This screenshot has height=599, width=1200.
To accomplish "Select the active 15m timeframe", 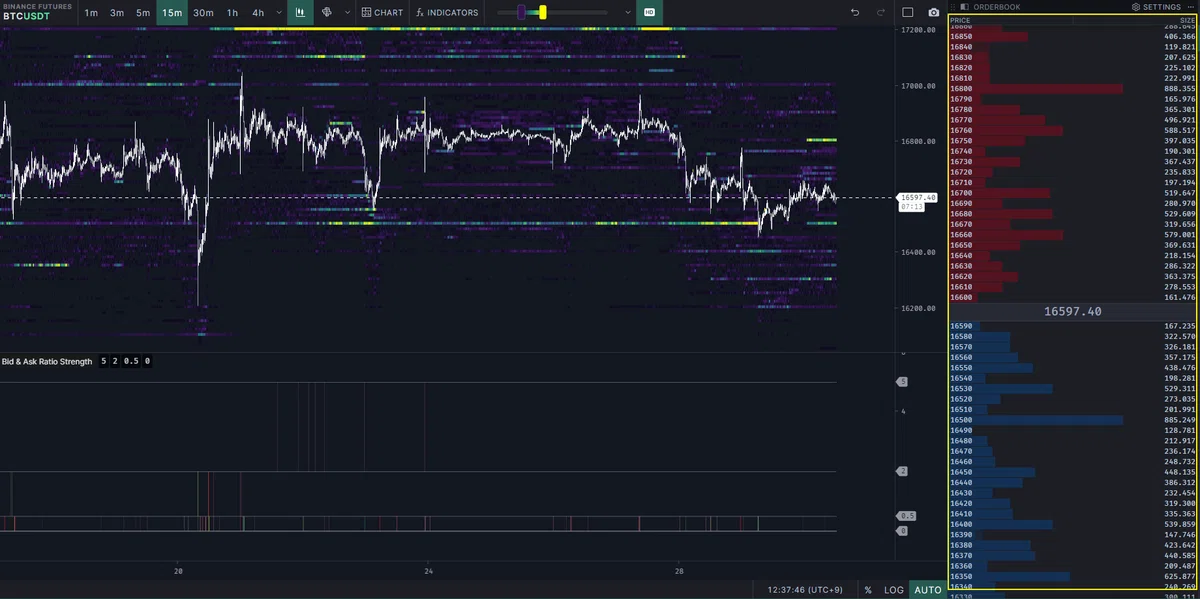I will click(x=172, y=12).
